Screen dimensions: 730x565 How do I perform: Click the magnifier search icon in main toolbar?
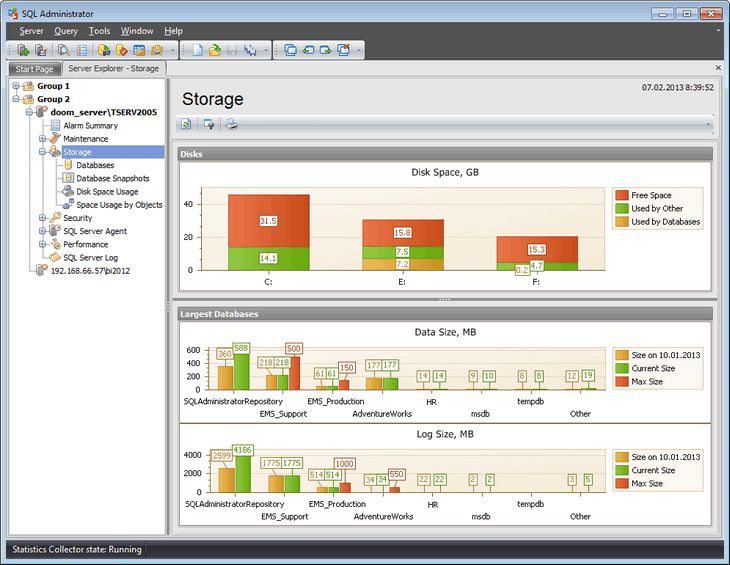pyautogui.click(x=63, y=50)
